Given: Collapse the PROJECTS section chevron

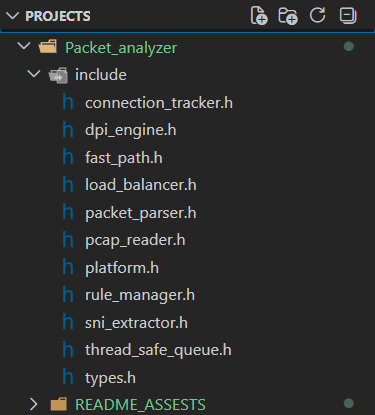Looking at the screenshot, I should 13,16.
